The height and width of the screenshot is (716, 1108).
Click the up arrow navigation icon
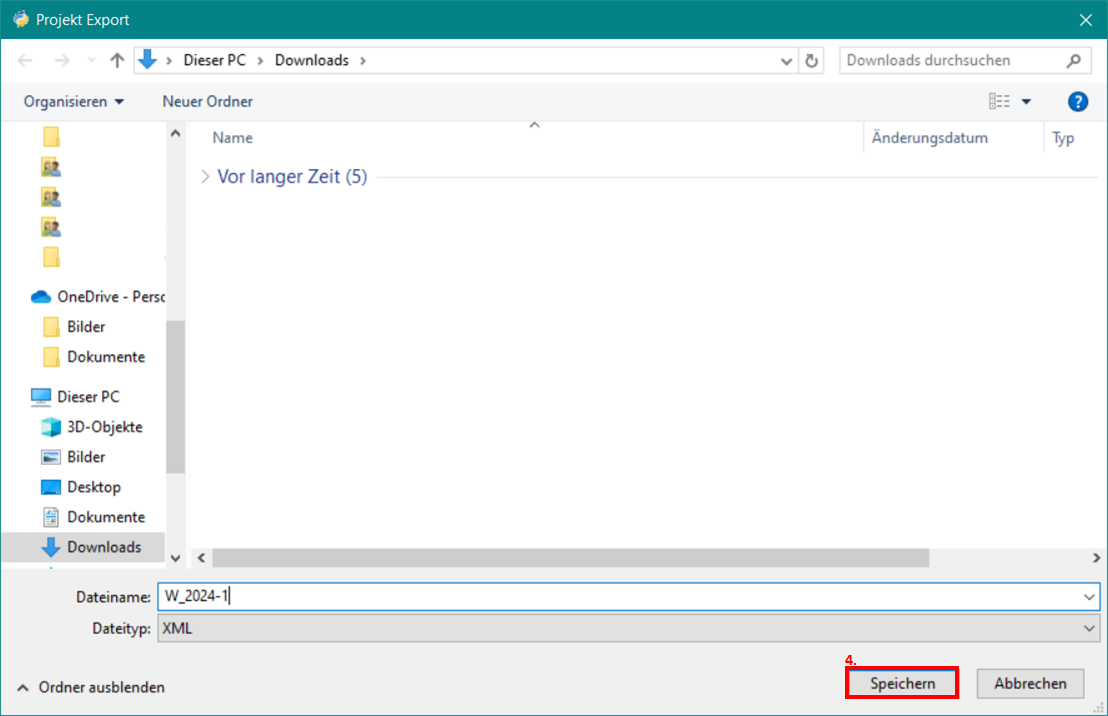[x=117, y=60]
